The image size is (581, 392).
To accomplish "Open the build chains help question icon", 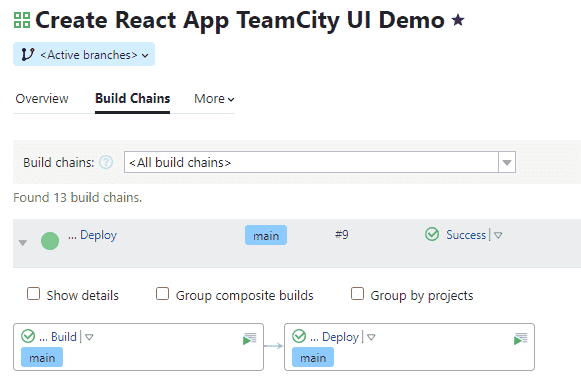I will click(x=106, y=162).
